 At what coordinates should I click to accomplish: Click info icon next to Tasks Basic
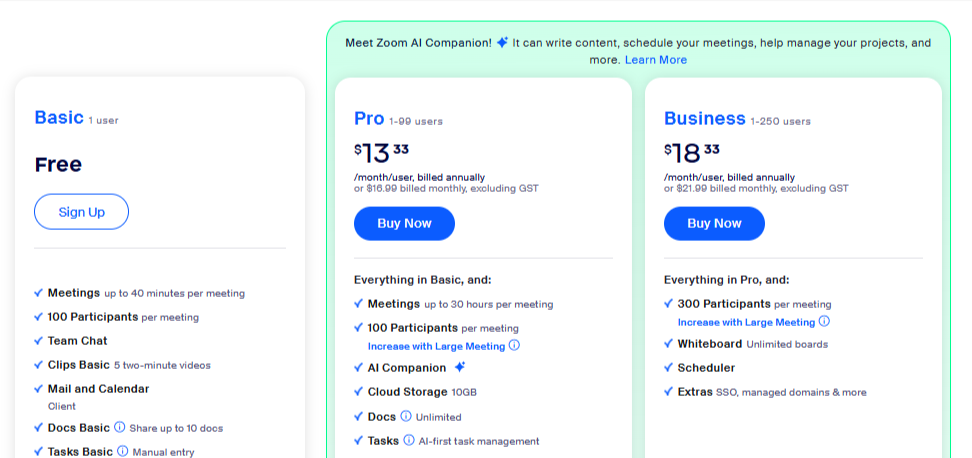(x=123, y=451)
